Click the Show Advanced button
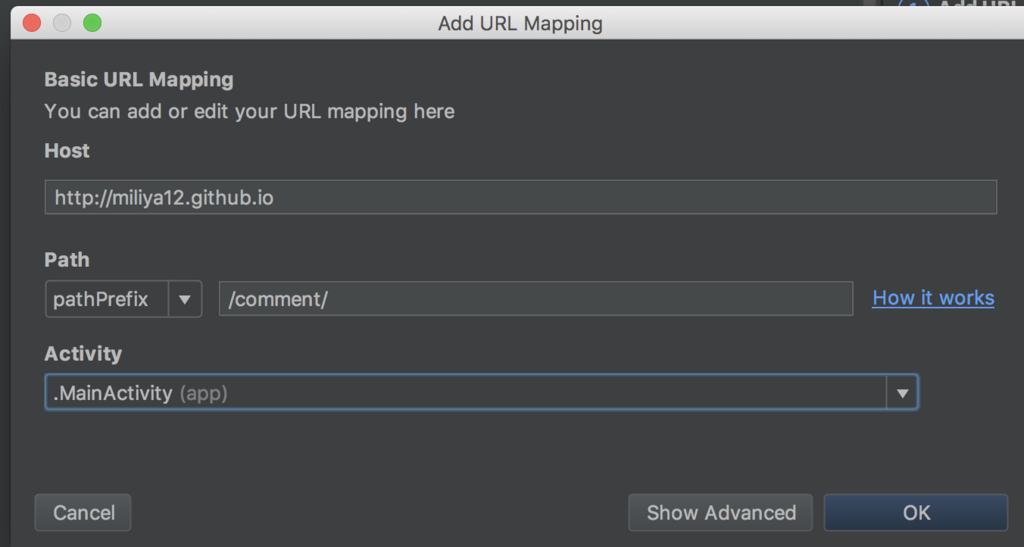 pos(721,513)
